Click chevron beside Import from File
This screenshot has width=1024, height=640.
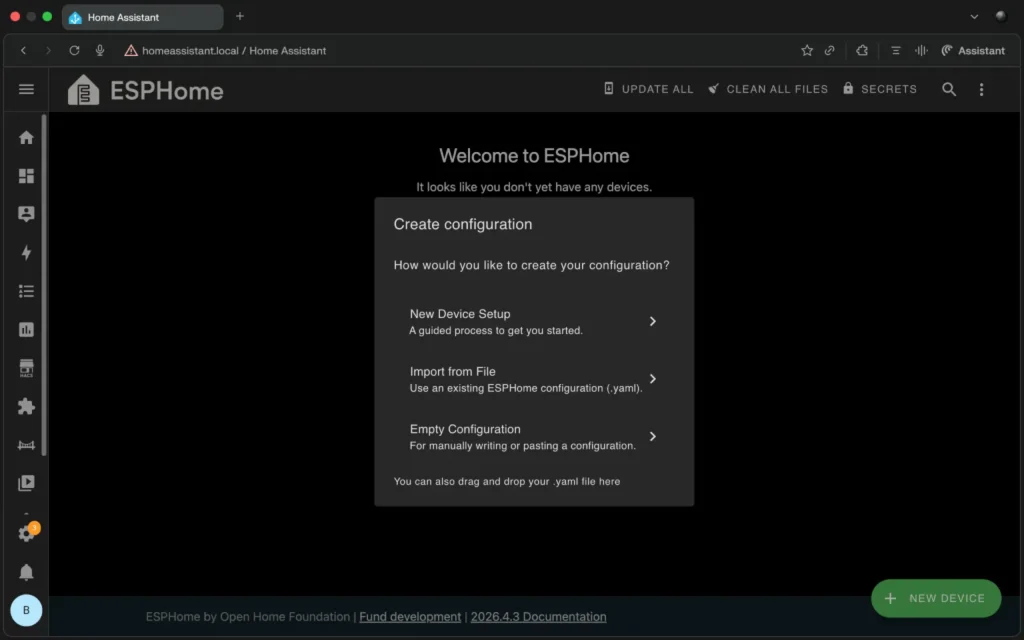click(652, 379)
